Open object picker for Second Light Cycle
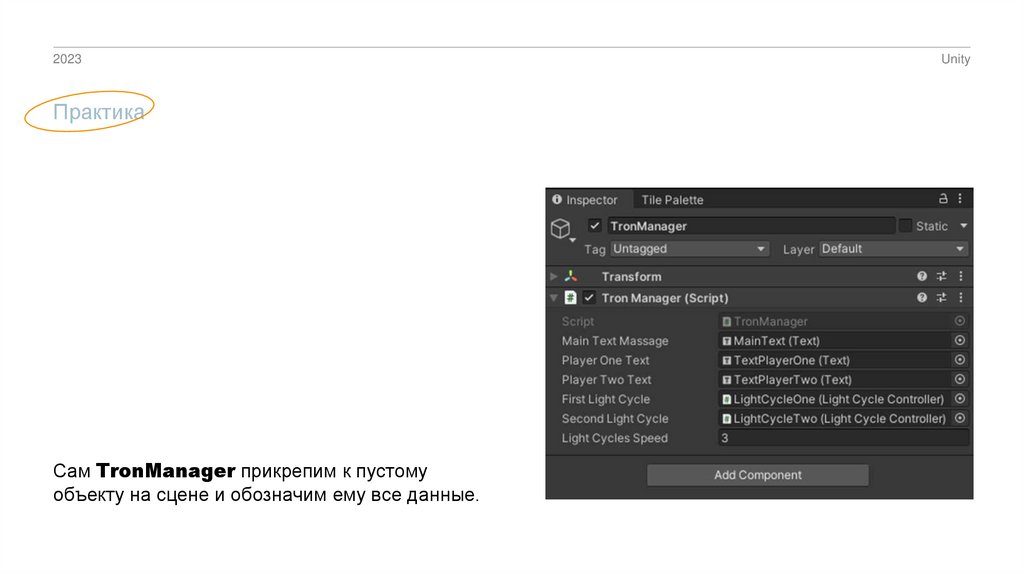 959,419
